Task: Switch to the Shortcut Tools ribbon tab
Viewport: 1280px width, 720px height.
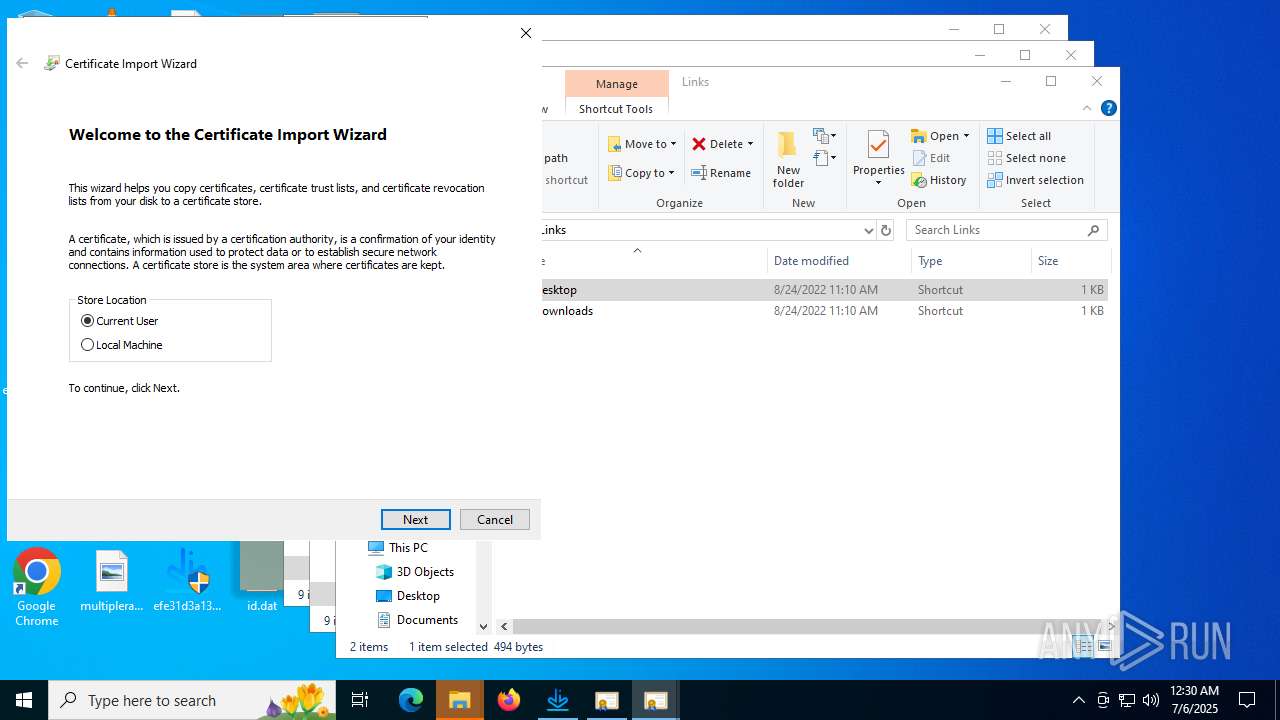Action: pos(616,109)
